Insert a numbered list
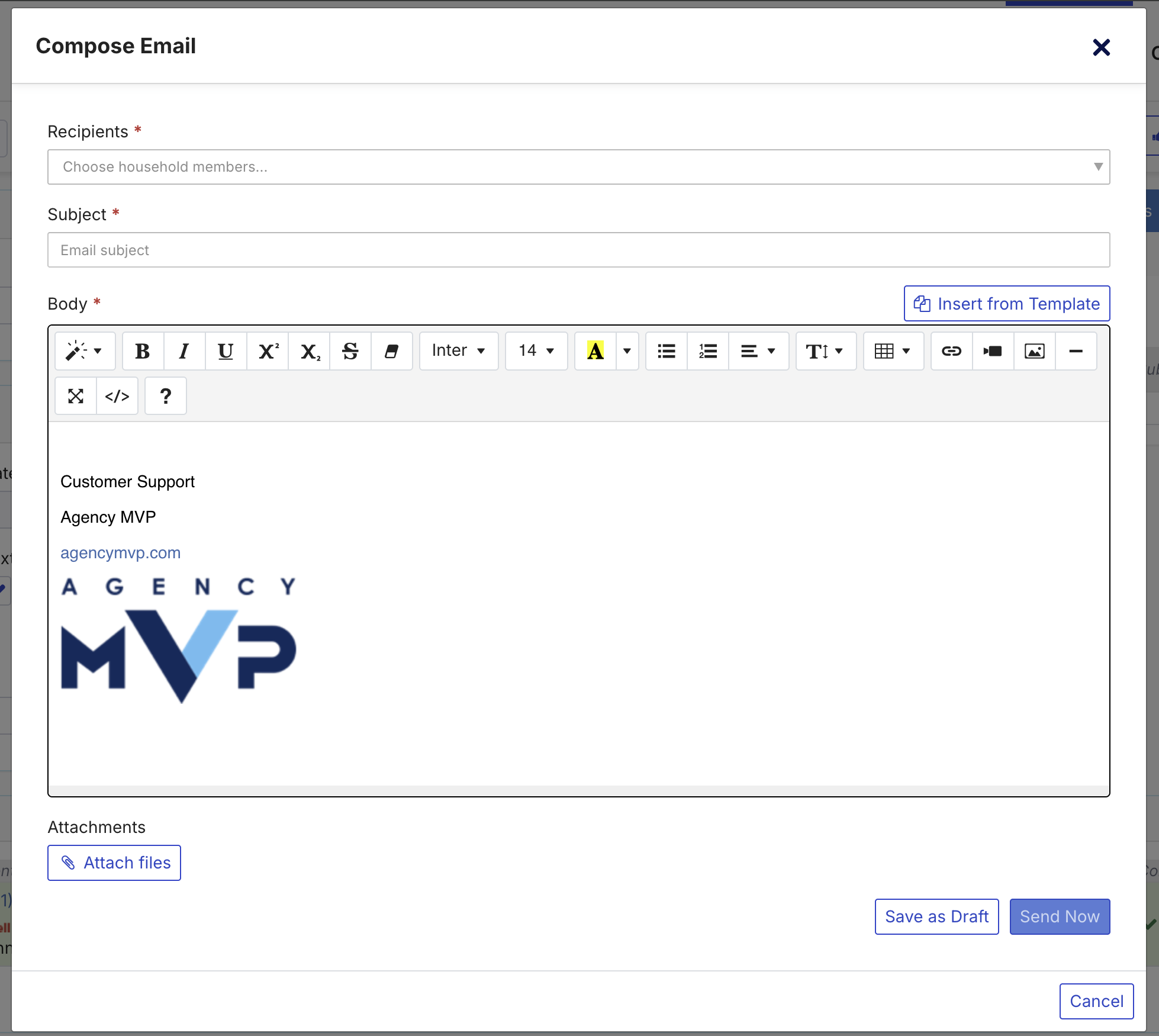The height and width of the screenshot is (1036, 1159). pyautogui.click(x=708, y=351)
